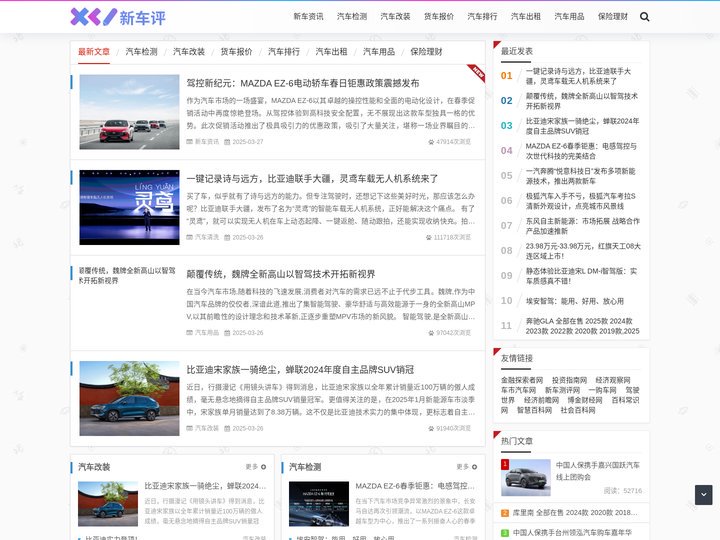
Task: Click 汽车用品 category tag under third article
Action: tap(206, 333)
